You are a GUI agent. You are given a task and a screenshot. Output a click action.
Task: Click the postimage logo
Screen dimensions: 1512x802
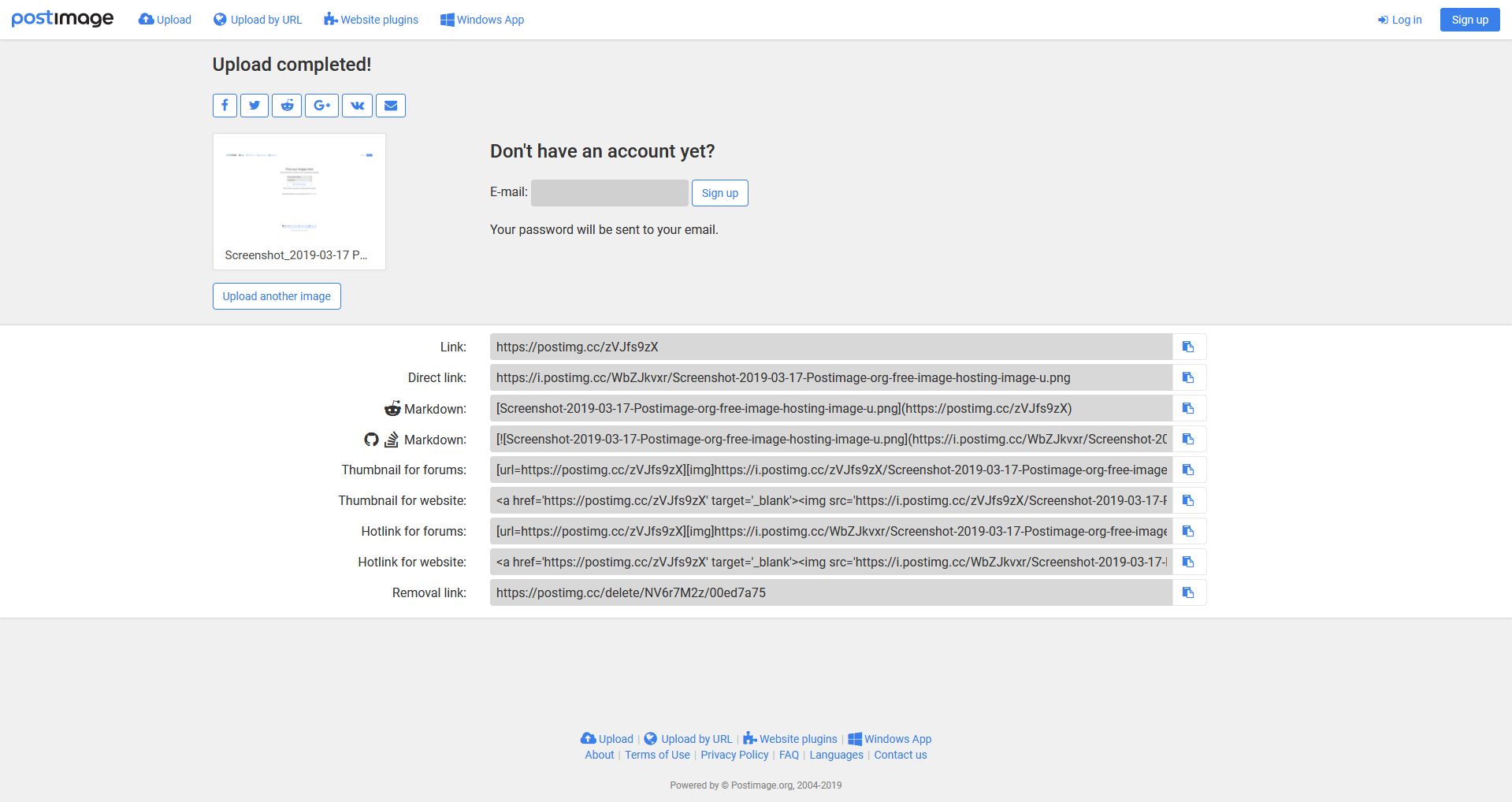(x=62, y=19)
